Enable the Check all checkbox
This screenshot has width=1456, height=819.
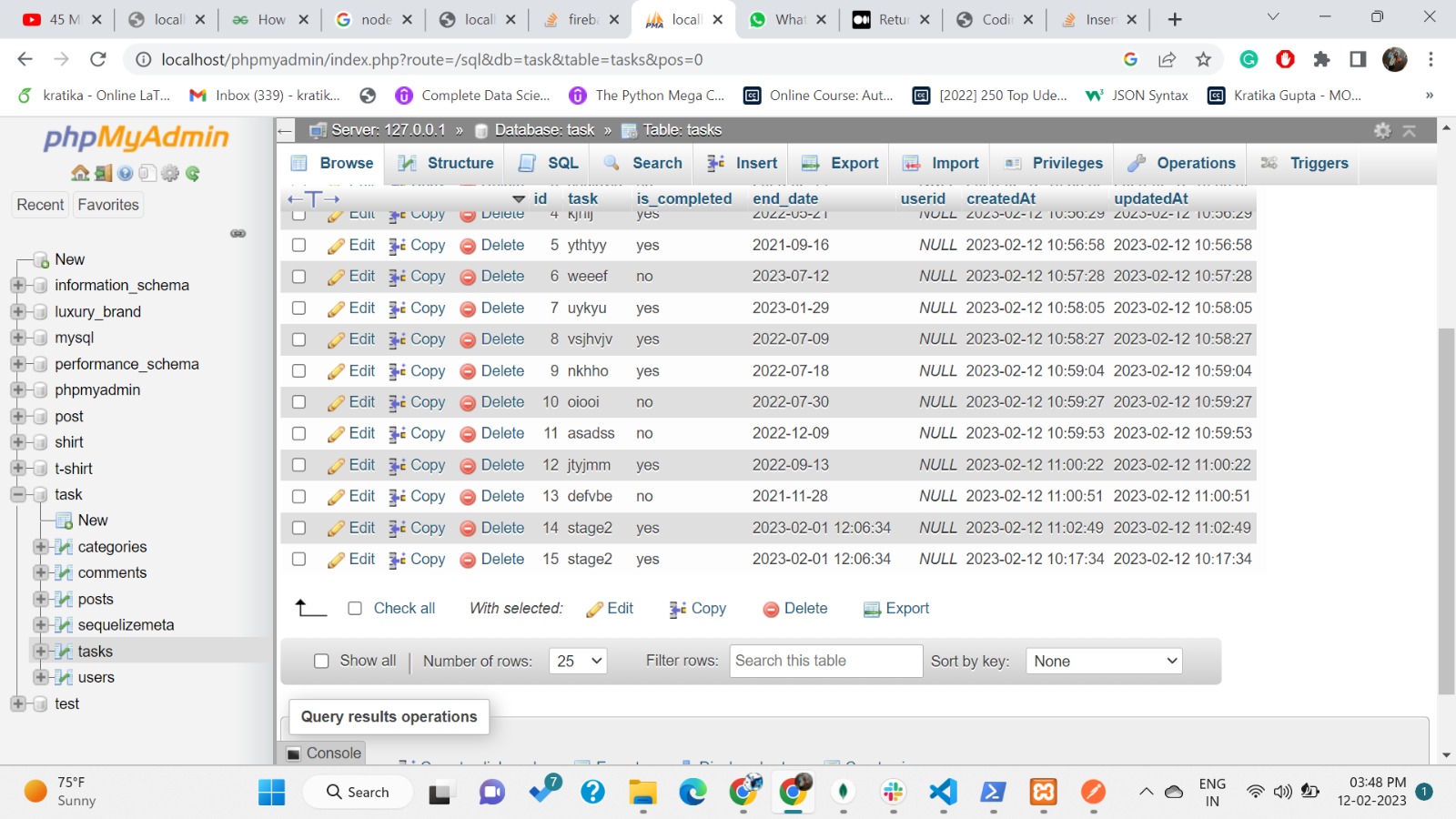tap(355, 608)
